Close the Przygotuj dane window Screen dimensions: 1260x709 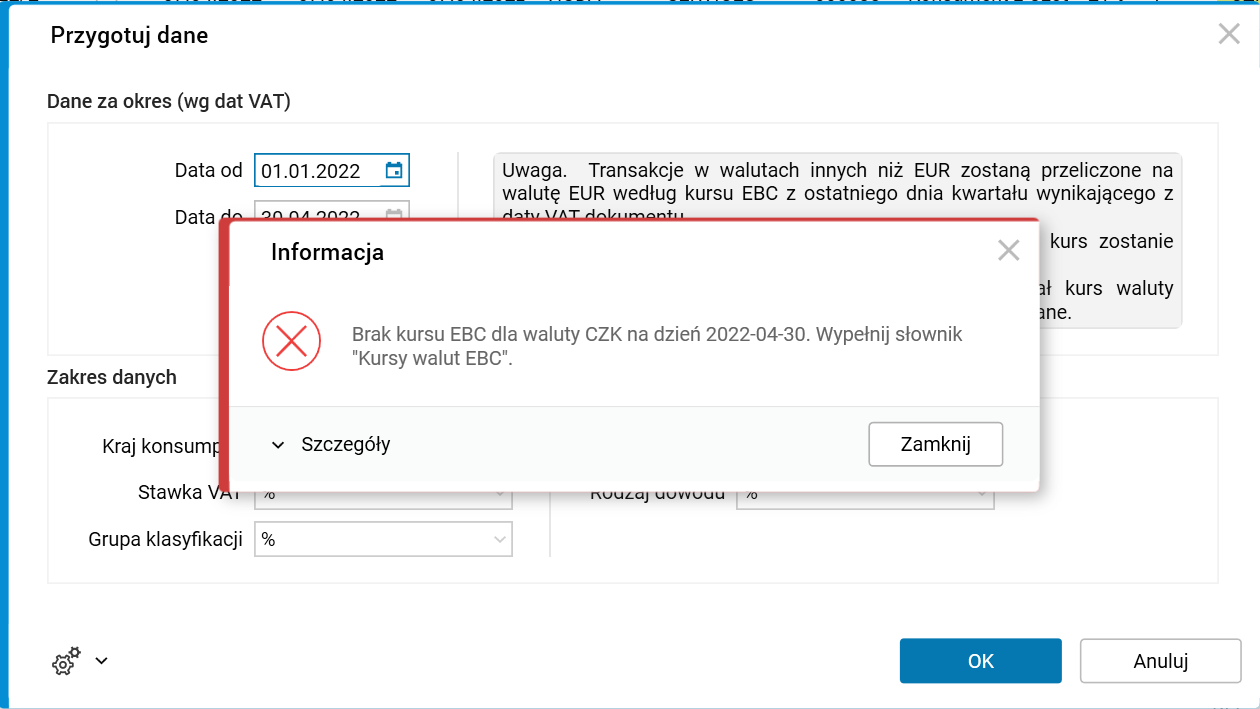pos(1229,34)
